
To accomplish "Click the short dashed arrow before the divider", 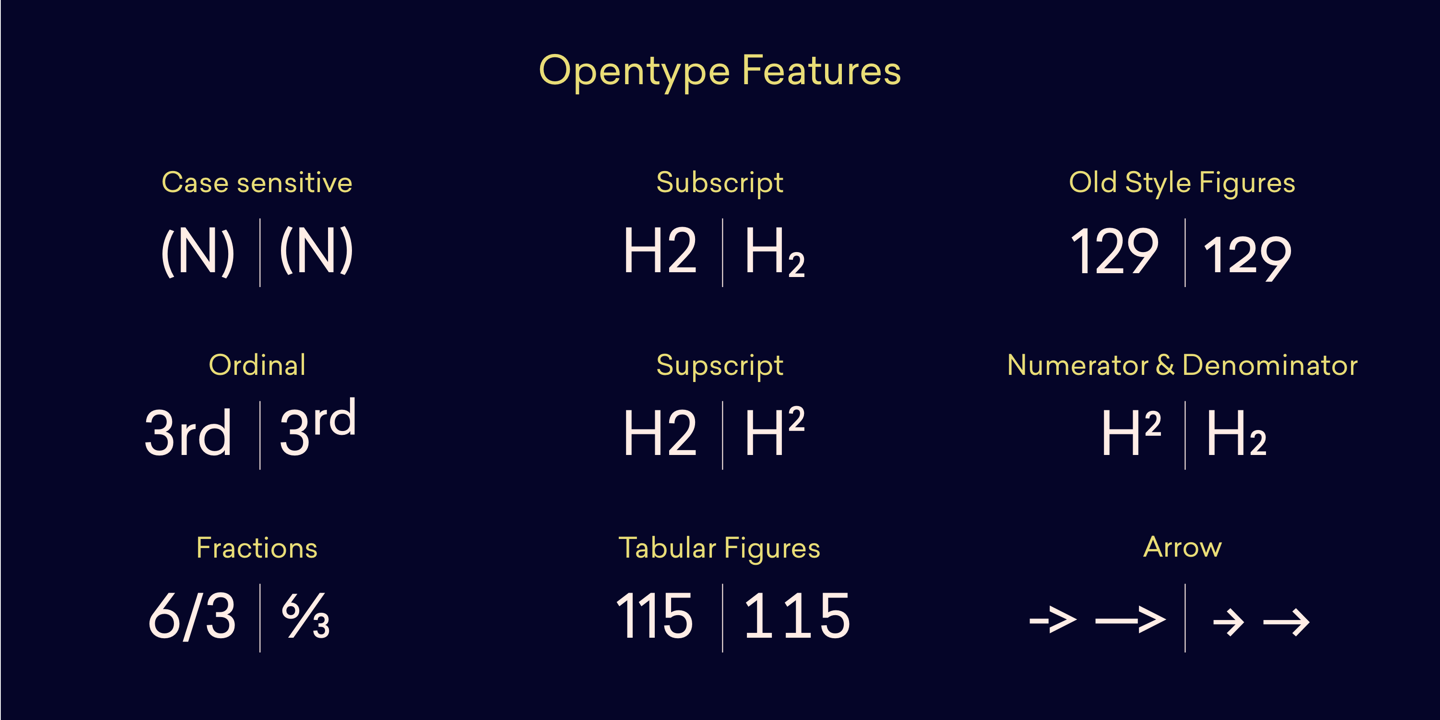I will point(1053,621).
